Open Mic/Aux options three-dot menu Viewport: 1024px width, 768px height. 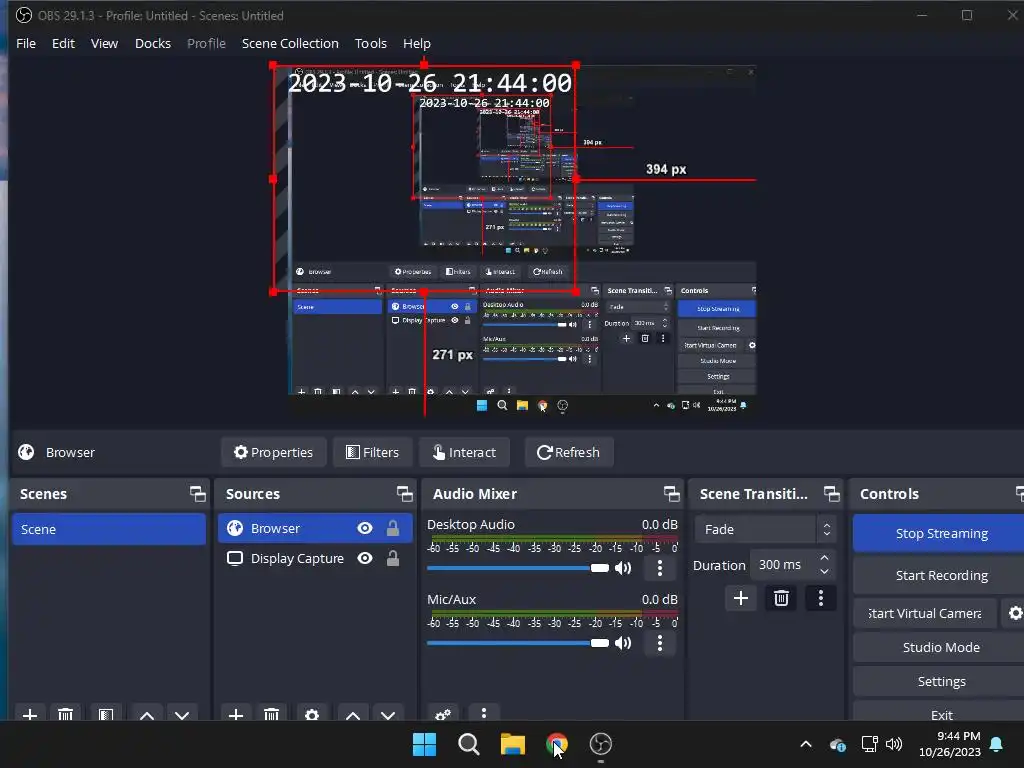coord(660,643)
